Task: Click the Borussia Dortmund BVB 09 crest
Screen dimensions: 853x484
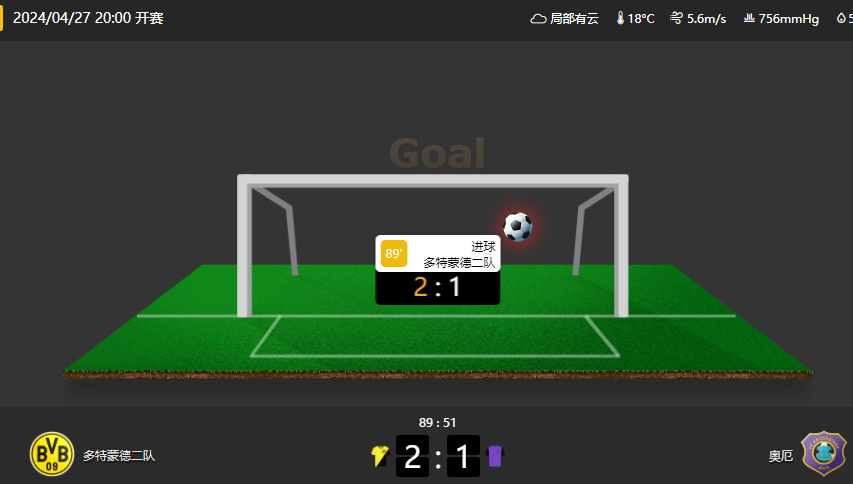Action: point(52,454)
